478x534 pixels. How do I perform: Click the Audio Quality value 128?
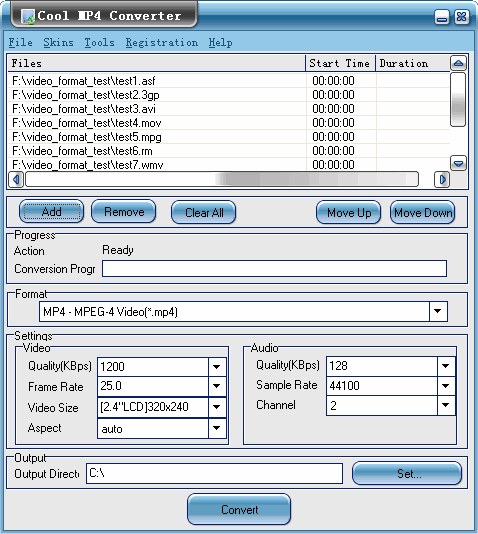pos(338,366)
